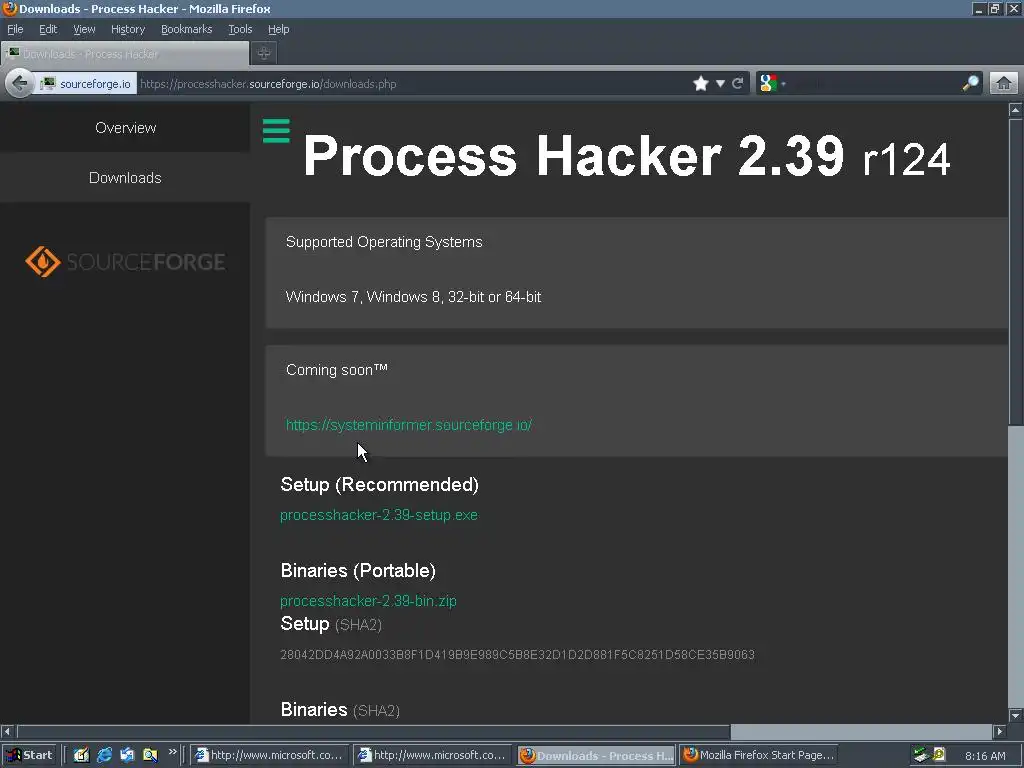Go to Overview in the sidebar

tap(125, 128)
